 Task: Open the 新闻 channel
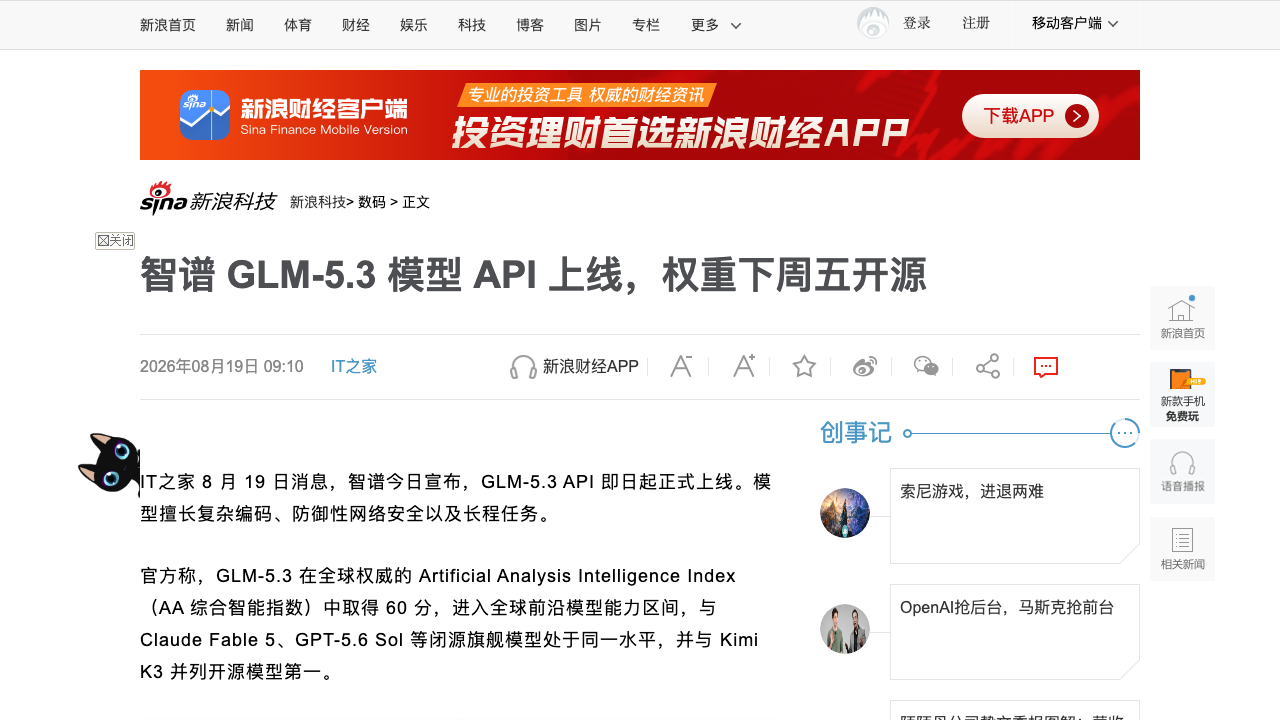[x=240, y=25]
